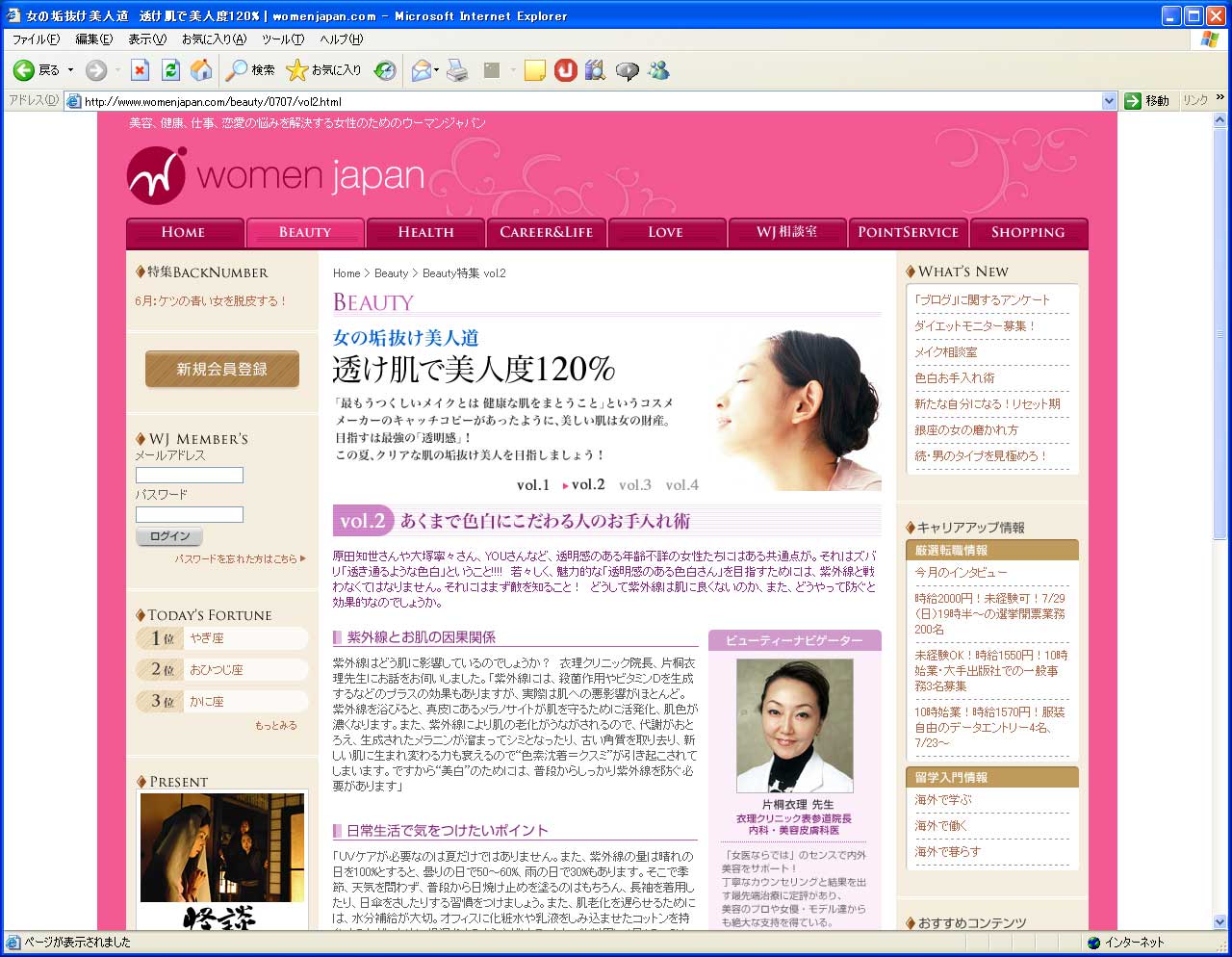The image size is (1232, 957).
Task: Switch to the HEALTH navigation tab
Action: click(425, 232)
